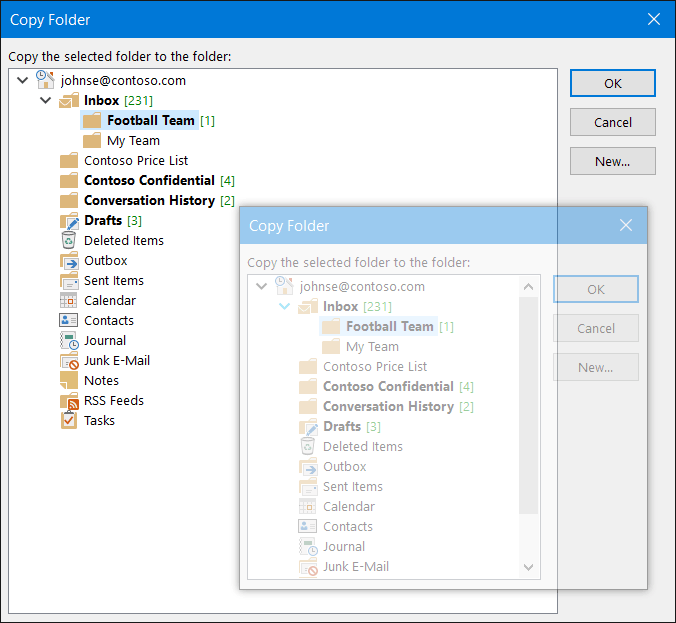
Task: Click the scrollbar thumb in faded dialog
Action: pyautogui.click(x=529, y=405)
